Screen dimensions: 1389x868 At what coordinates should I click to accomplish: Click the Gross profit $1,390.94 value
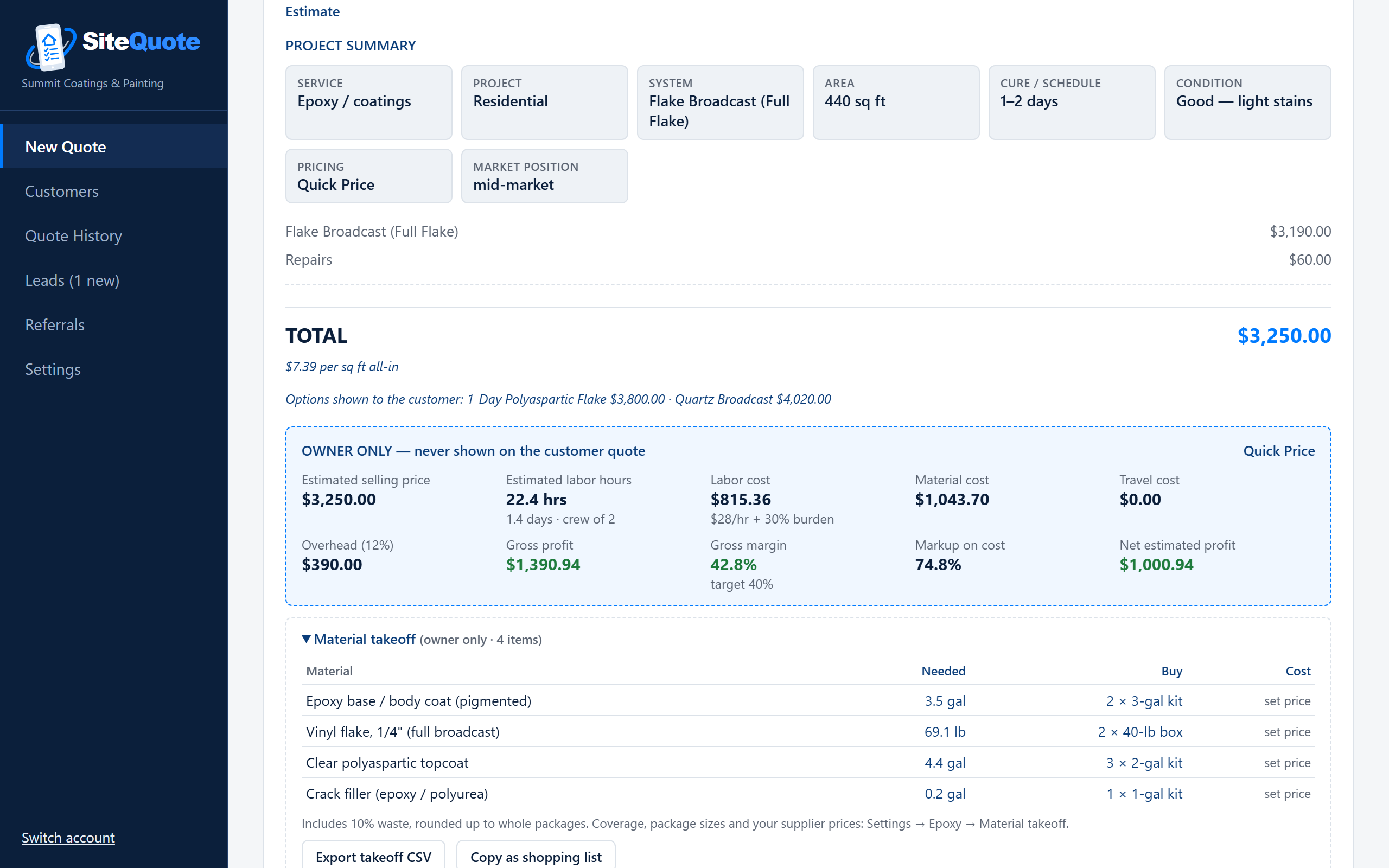coord(543,564)
